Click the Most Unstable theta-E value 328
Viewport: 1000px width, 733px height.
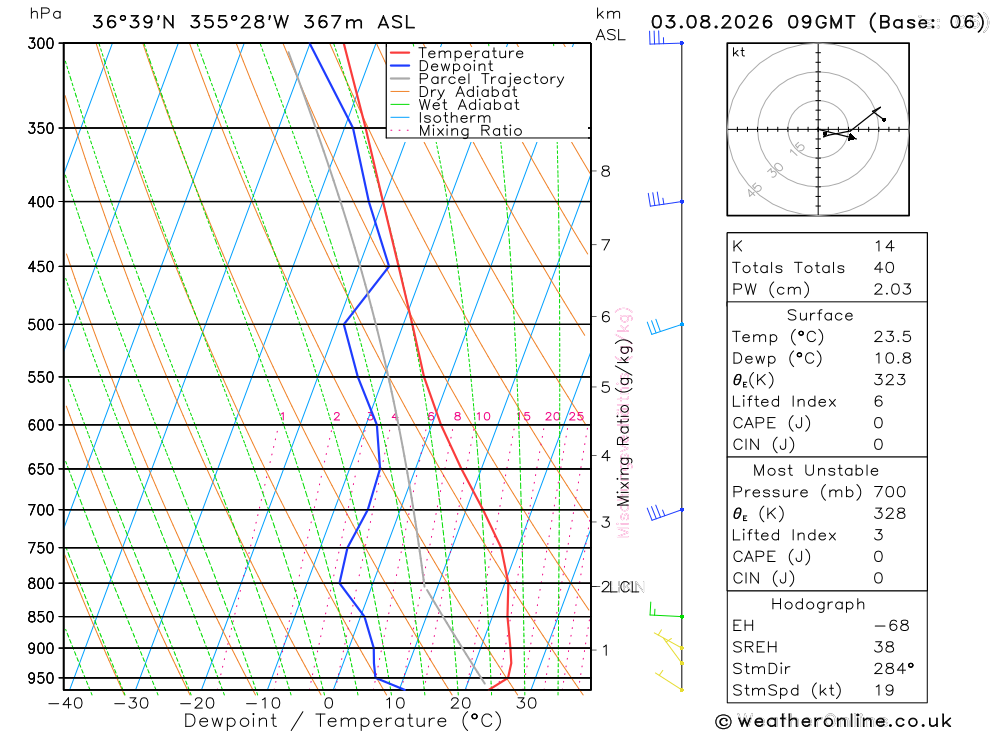[890, 514]
